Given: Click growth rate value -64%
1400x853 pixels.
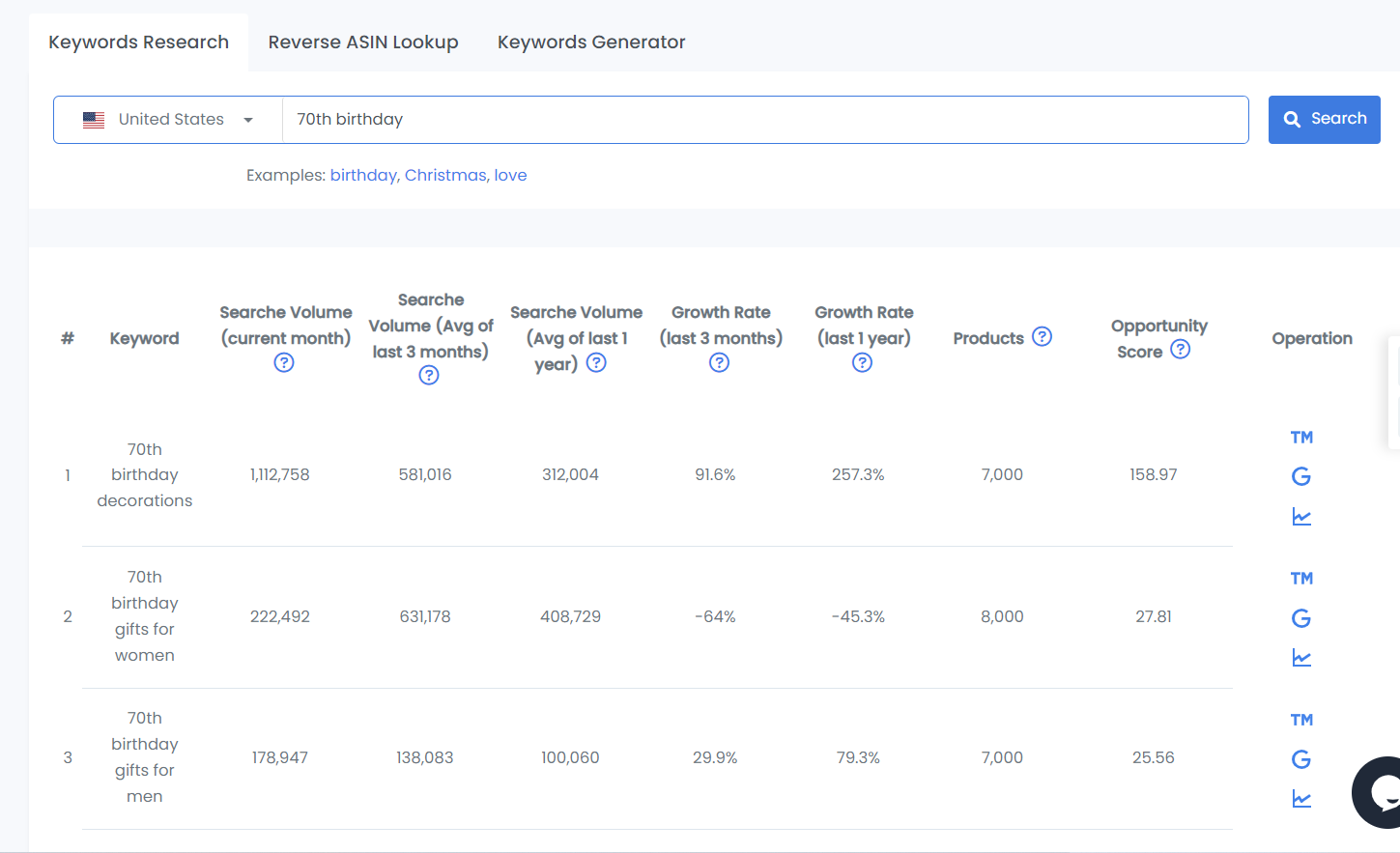Looking at the screenshot, I should [x=715, y=616].
